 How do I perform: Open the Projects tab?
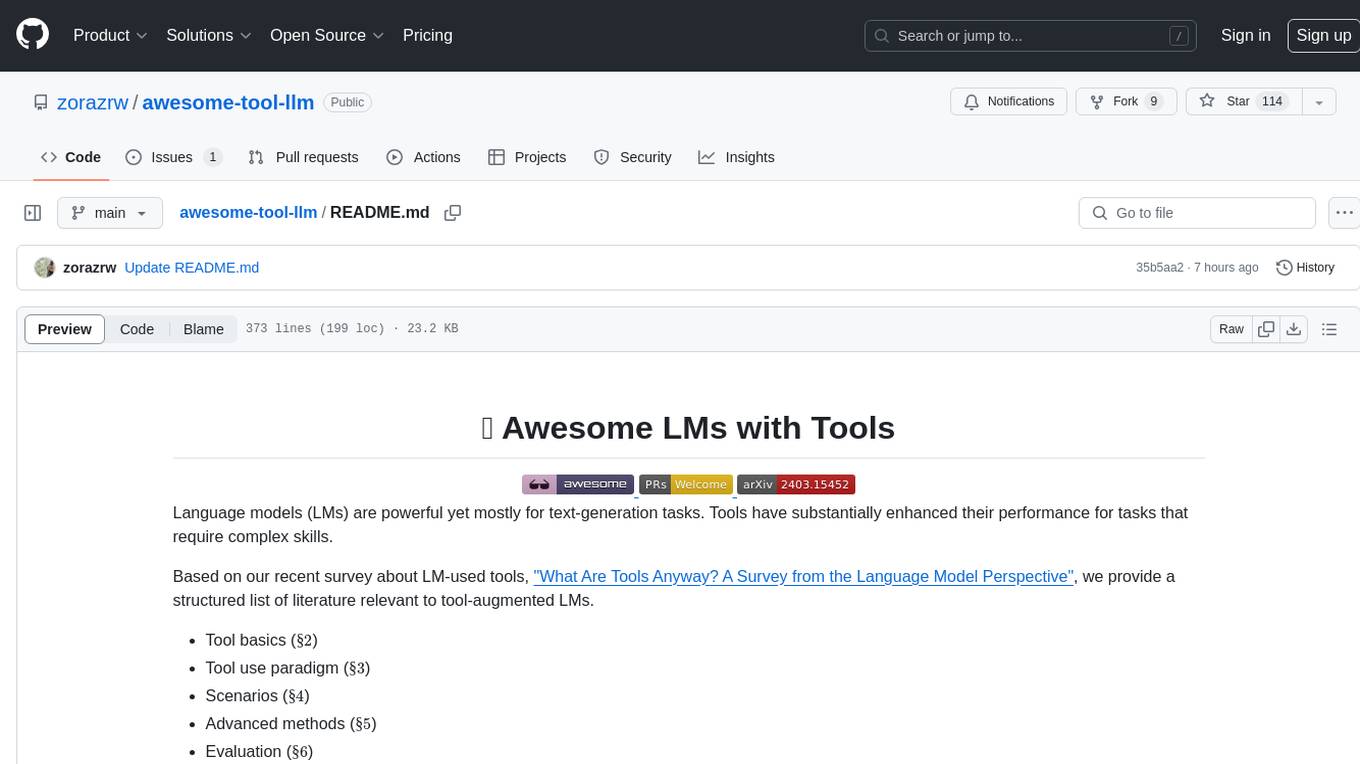coord(527,157)
